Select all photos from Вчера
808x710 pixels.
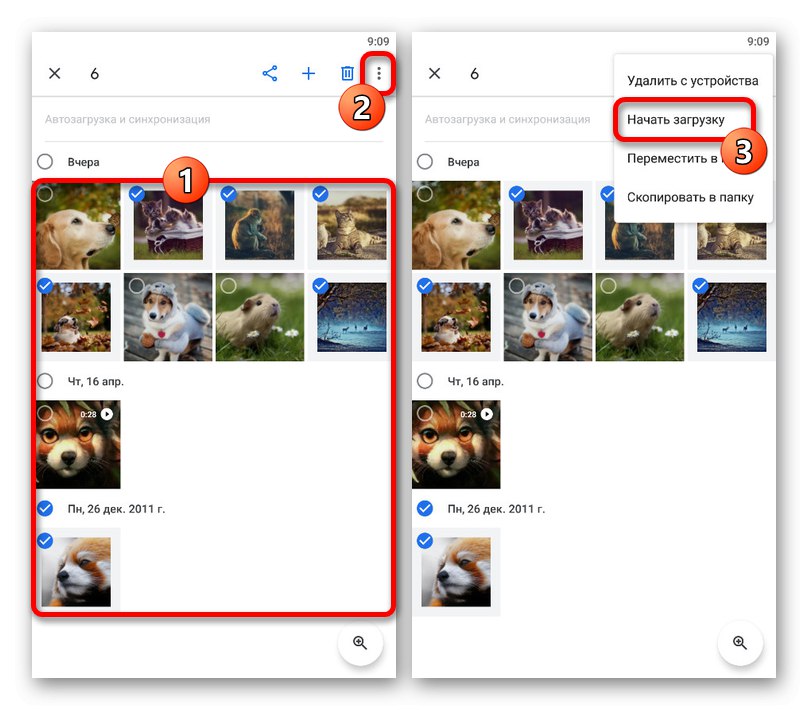coord(44,161)
